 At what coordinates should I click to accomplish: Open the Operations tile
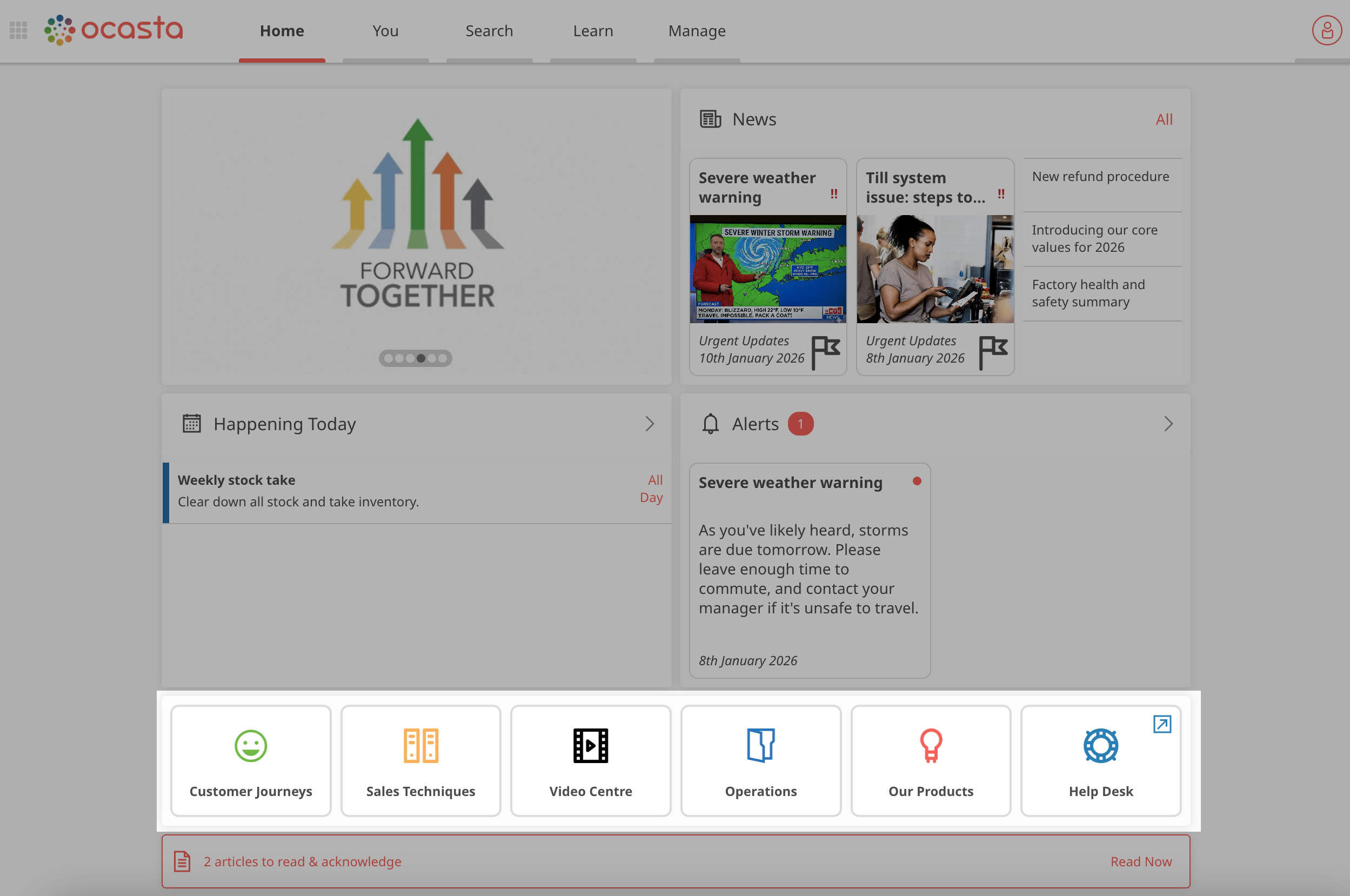point(760,760)
